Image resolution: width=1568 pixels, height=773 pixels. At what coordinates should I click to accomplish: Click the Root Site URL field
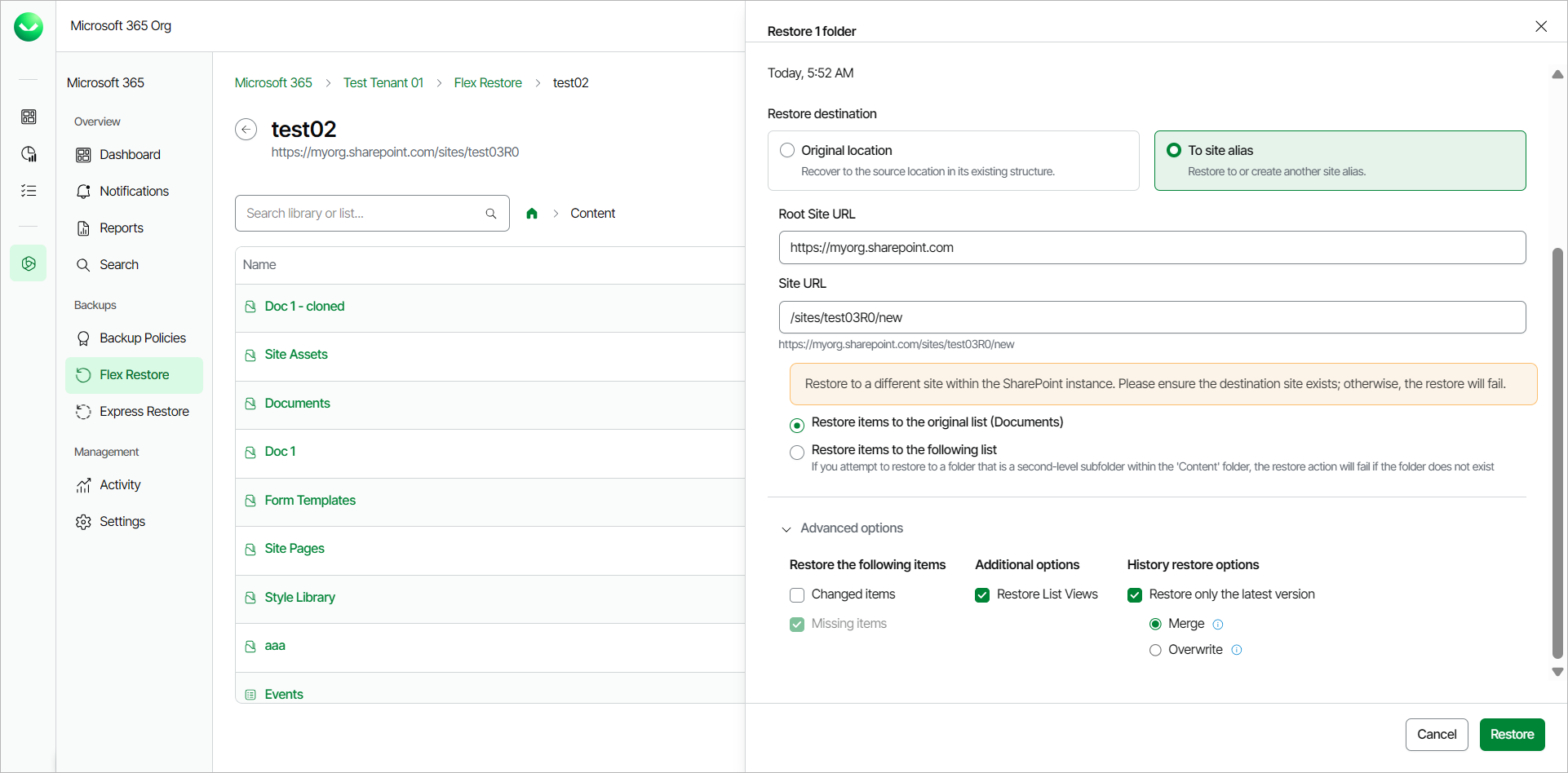[x=1152, y=248]
